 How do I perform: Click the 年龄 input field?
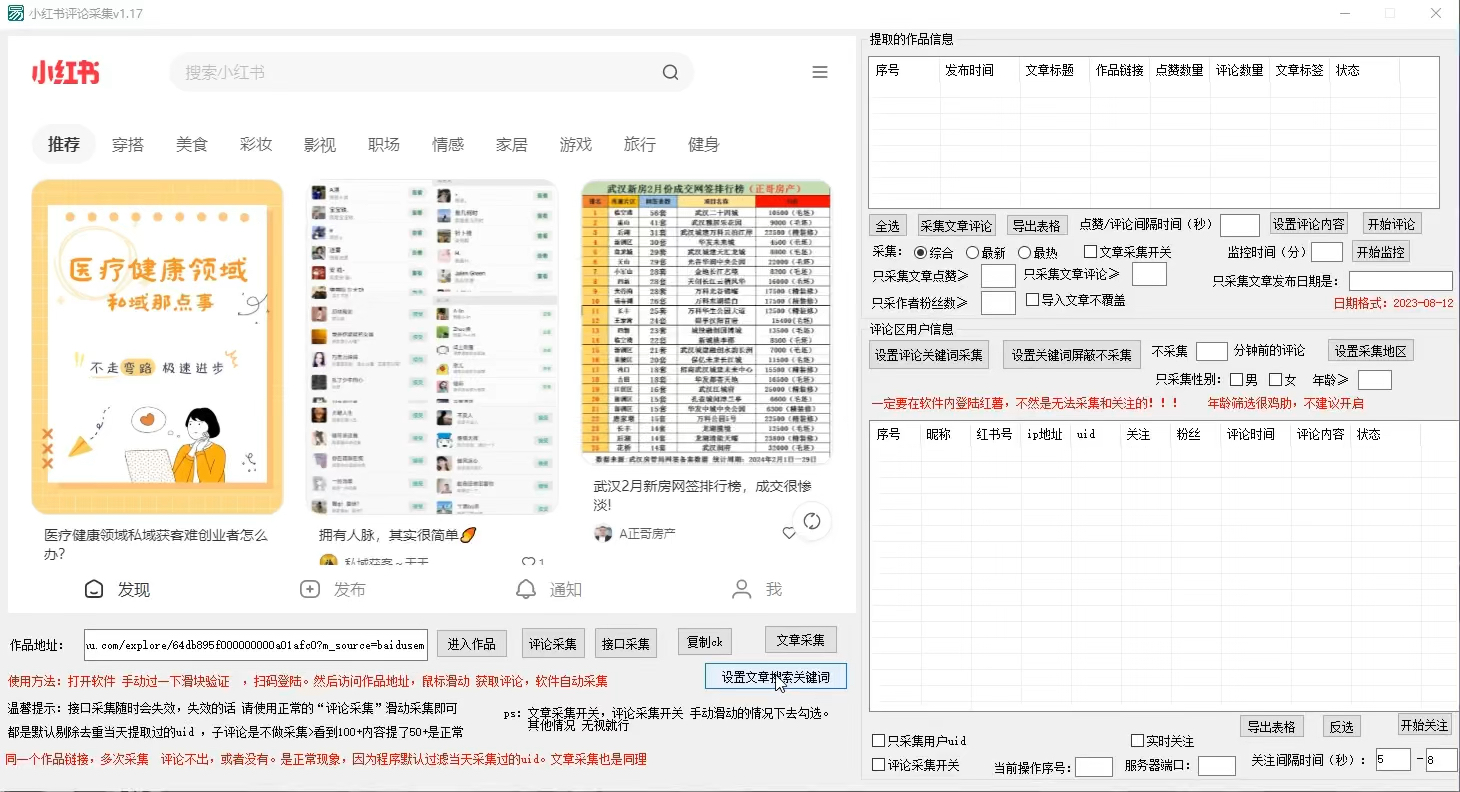coord(1375,380)
